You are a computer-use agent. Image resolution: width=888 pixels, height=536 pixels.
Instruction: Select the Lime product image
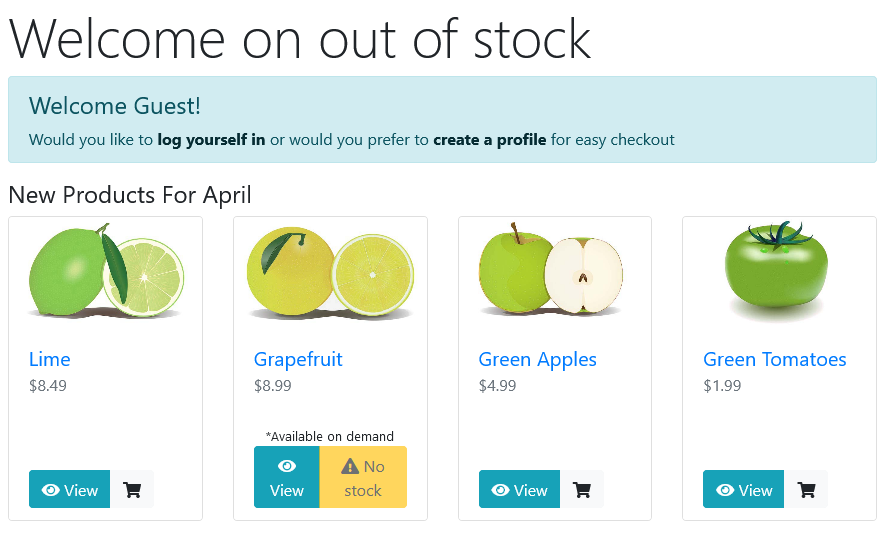106,271
